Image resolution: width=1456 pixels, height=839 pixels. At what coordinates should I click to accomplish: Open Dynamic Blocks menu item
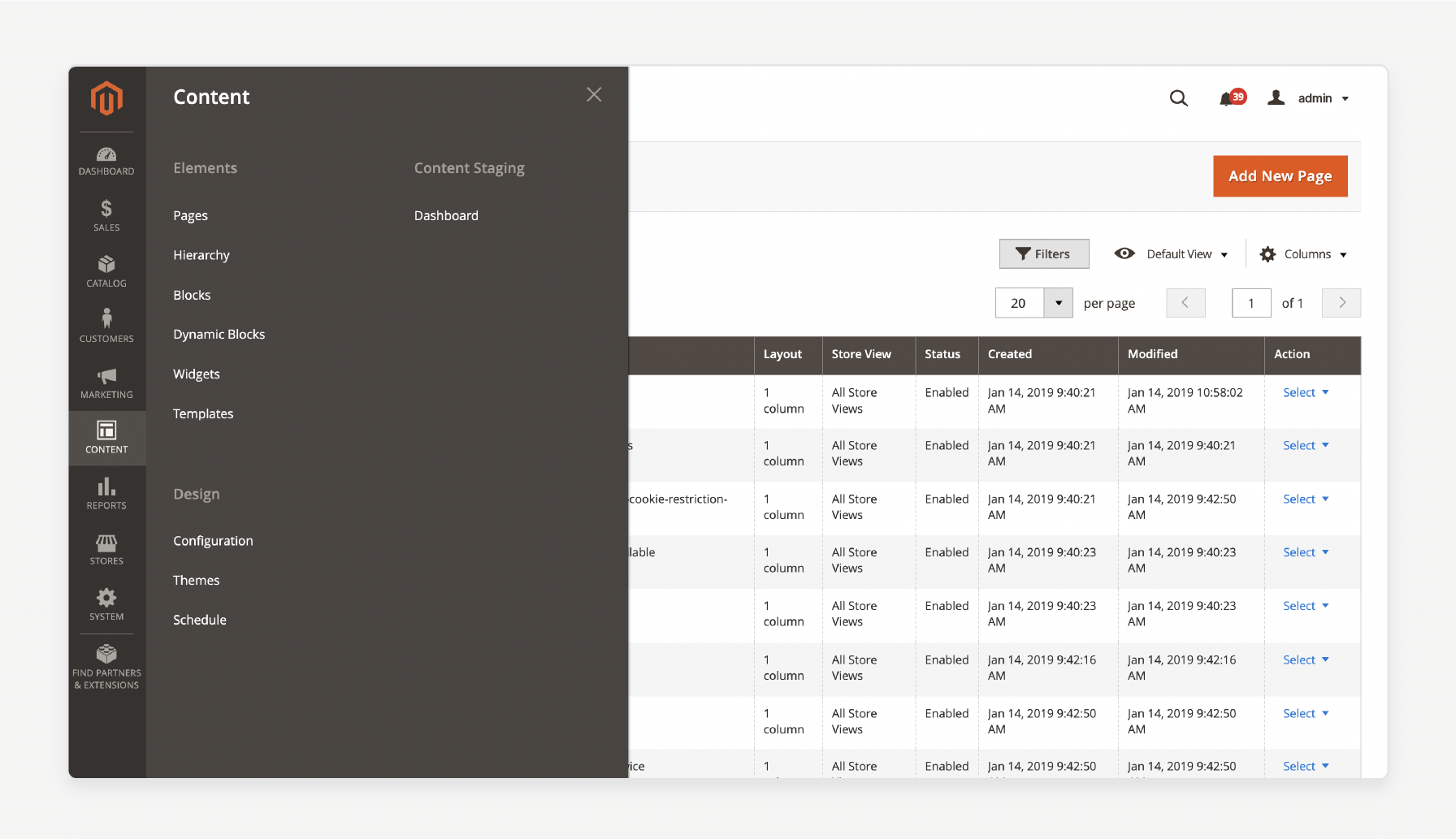click(x=219, y=335)
